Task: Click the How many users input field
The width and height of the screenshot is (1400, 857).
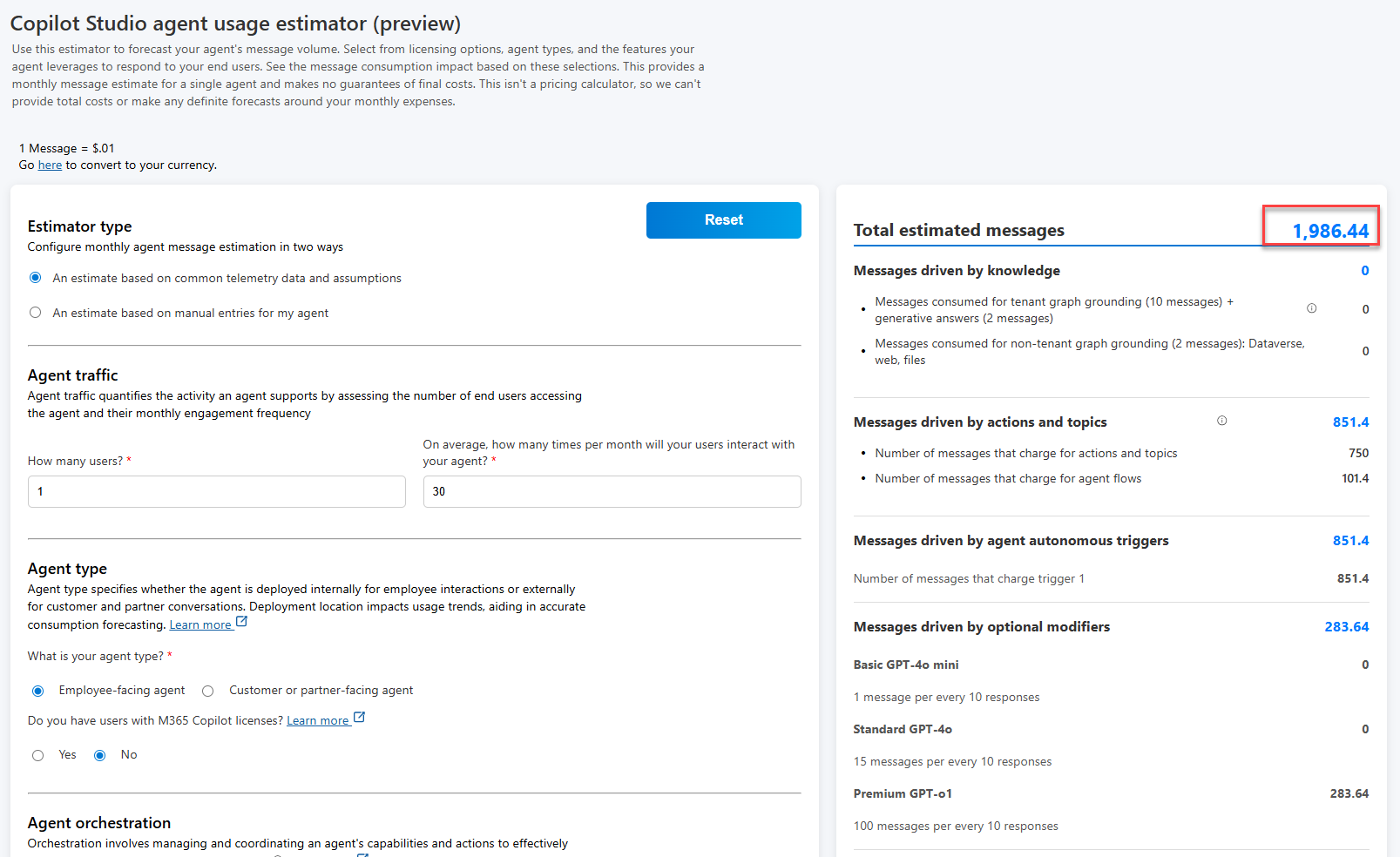Action: 216,491
